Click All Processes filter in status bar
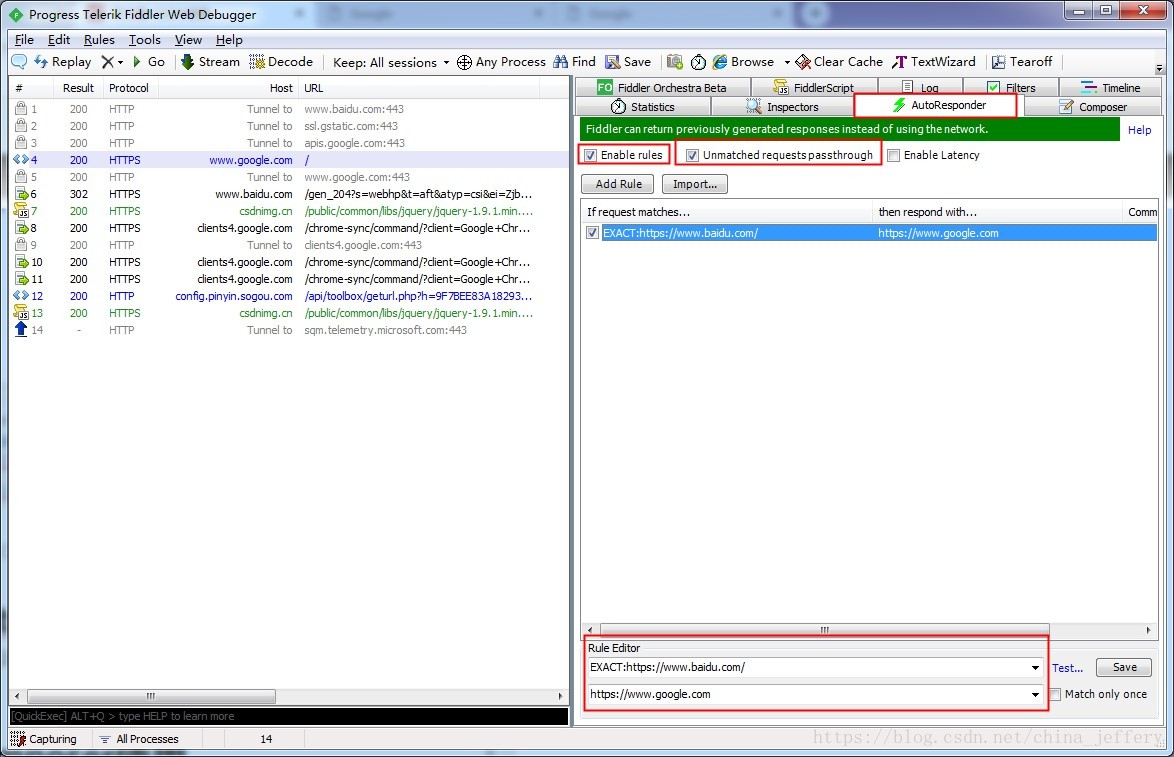This screenshot has width=1174, height=757. coord(140,739)
